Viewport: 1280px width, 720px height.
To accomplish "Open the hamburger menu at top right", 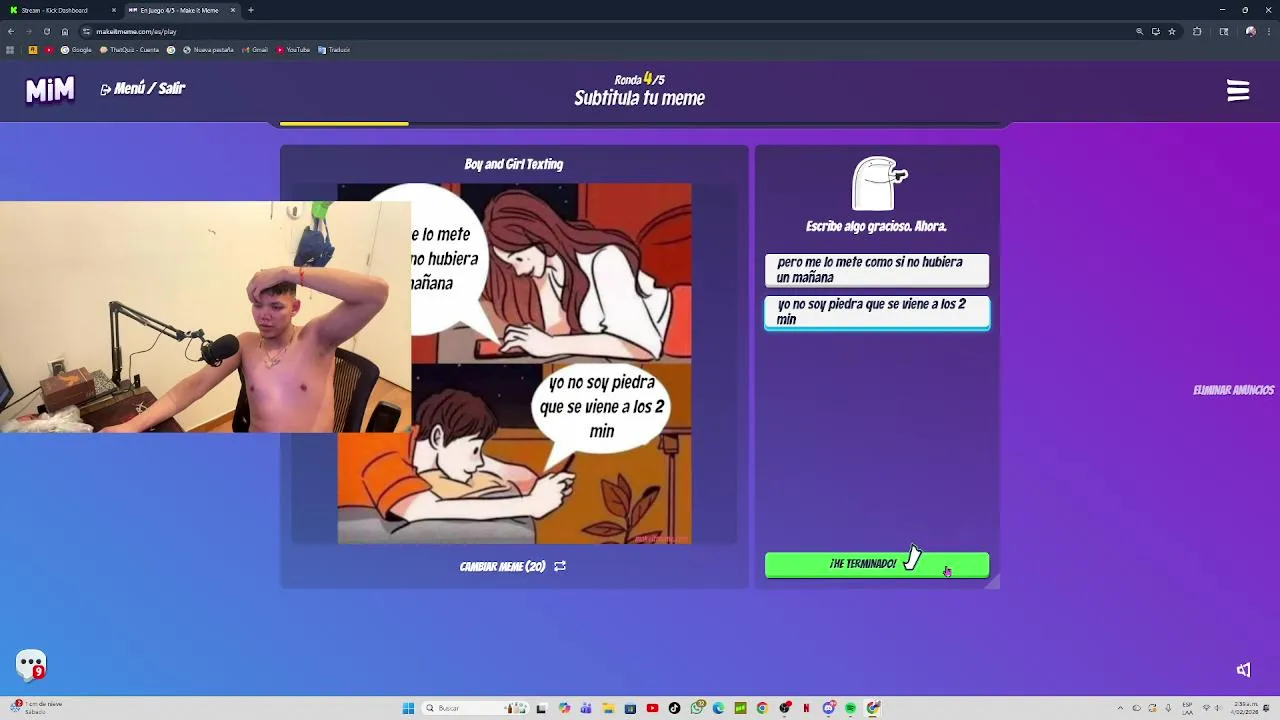I will [x=1238, y=91].
